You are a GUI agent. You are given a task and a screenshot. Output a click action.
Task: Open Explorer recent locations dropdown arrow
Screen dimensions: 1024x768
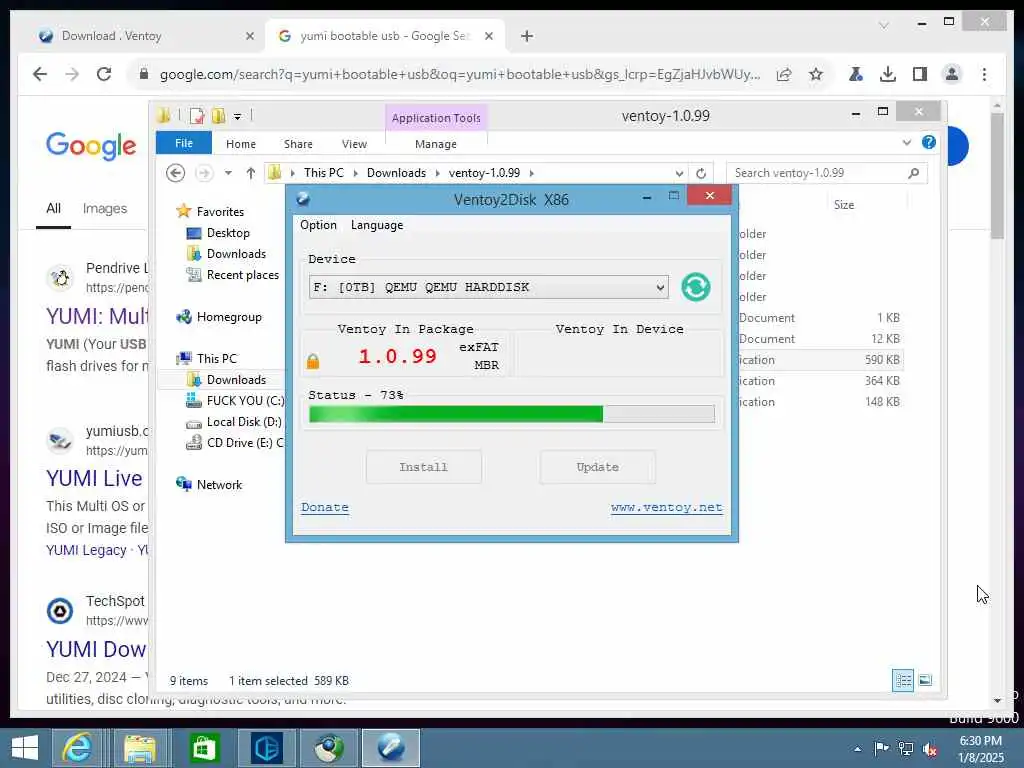[x=228, y=173]
